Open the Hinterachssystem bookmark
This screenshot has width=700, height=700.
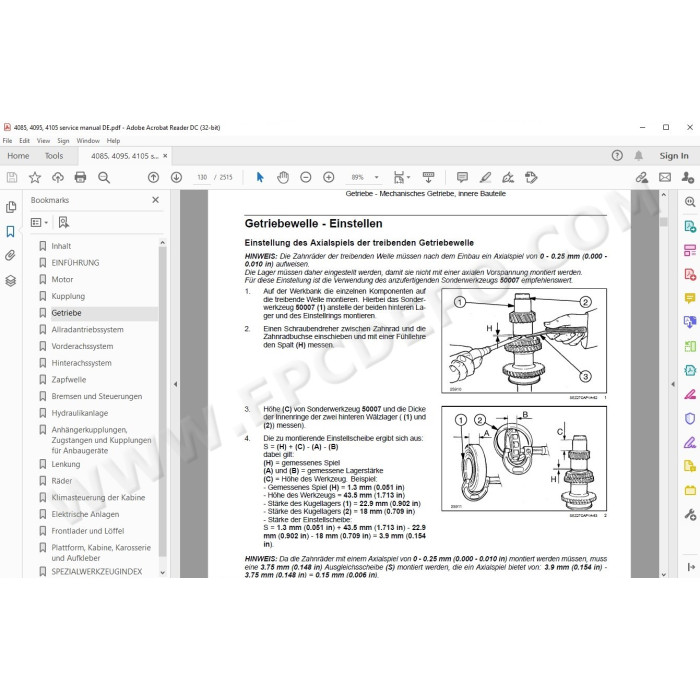click(81, 363)
